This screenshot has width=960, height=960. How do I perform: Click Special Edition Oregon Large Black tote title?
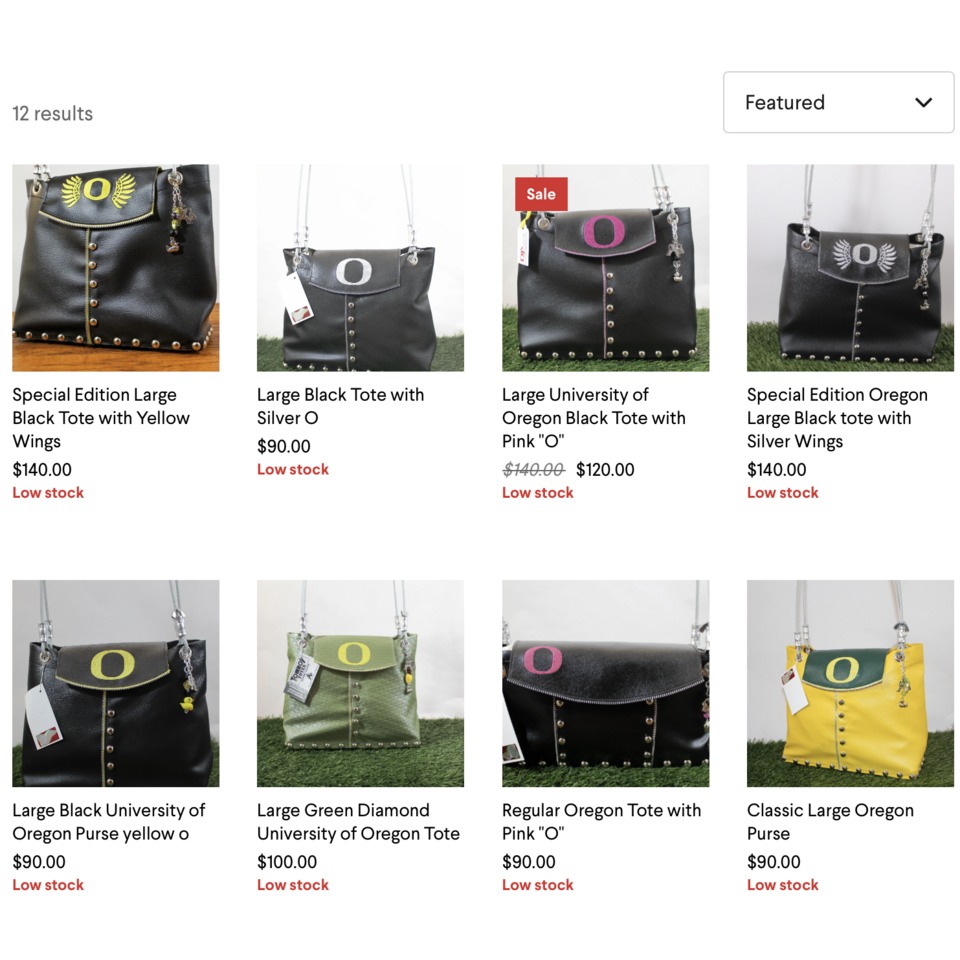tap(837, 418)
